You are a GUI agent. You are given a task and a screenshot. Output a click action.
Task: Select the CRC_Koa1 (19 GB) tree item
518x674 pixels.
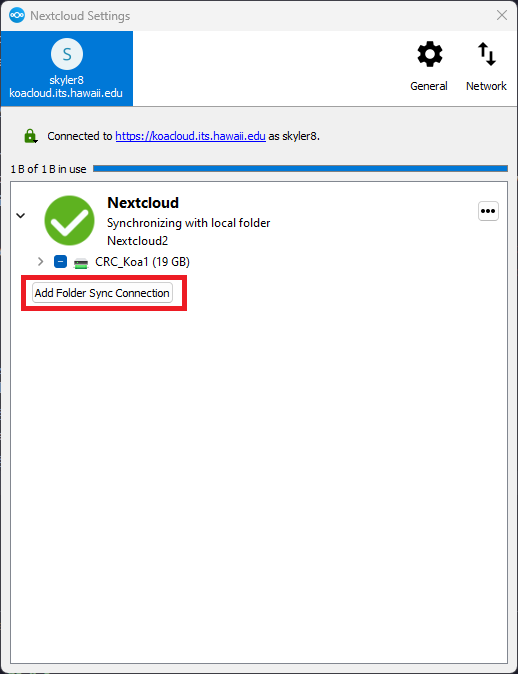click(142, 262)
